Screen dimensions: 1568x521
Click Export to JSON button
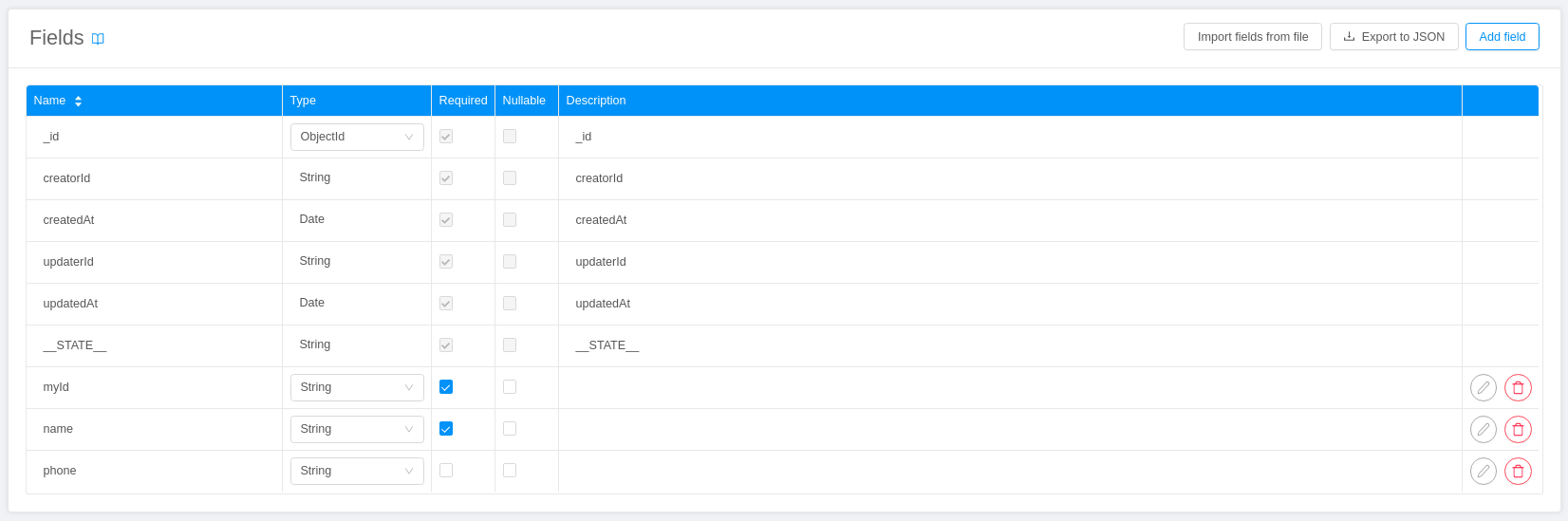(1394, 37)
